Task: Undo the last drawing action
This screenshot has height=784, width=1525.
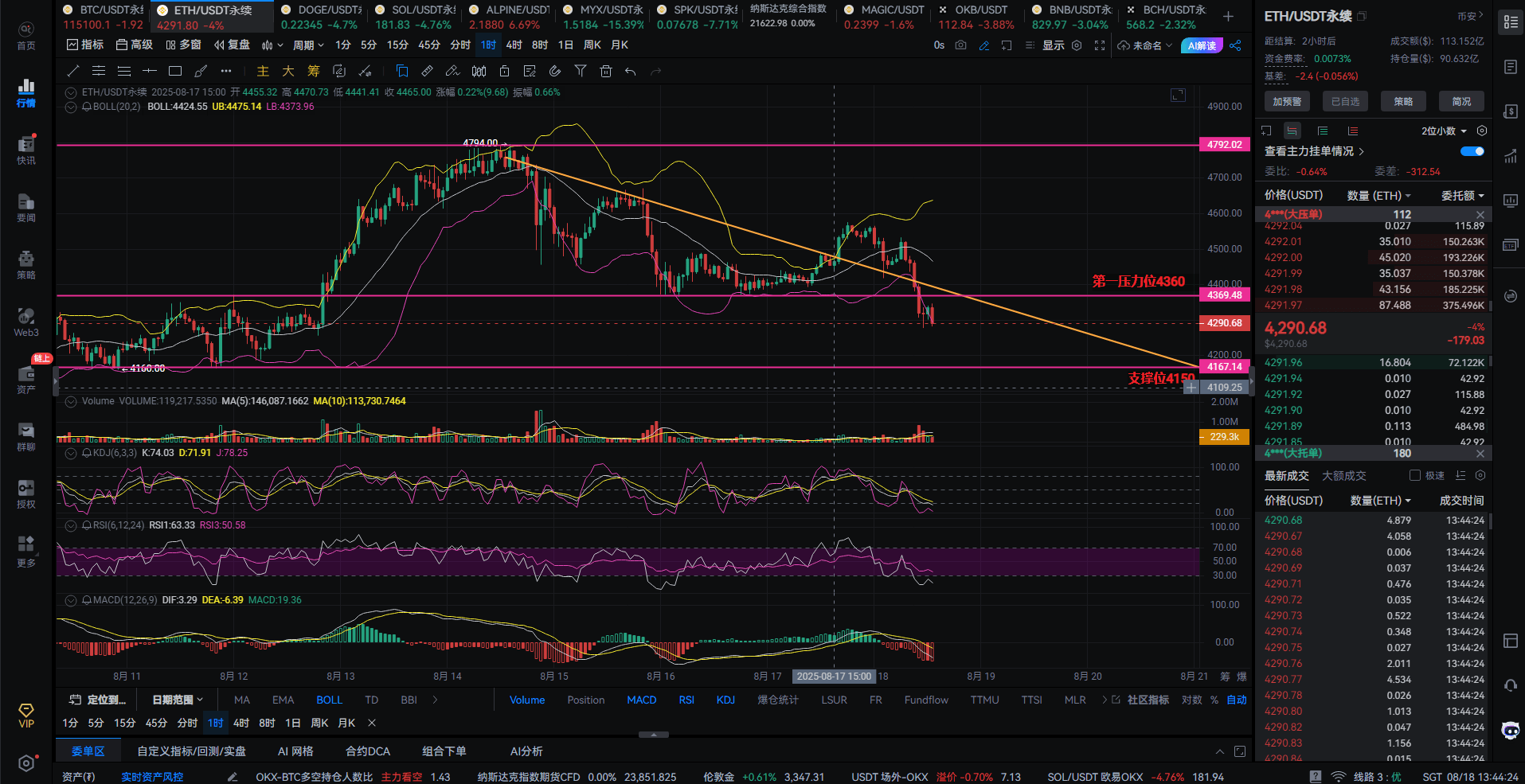Action: [x=631, y=71]
